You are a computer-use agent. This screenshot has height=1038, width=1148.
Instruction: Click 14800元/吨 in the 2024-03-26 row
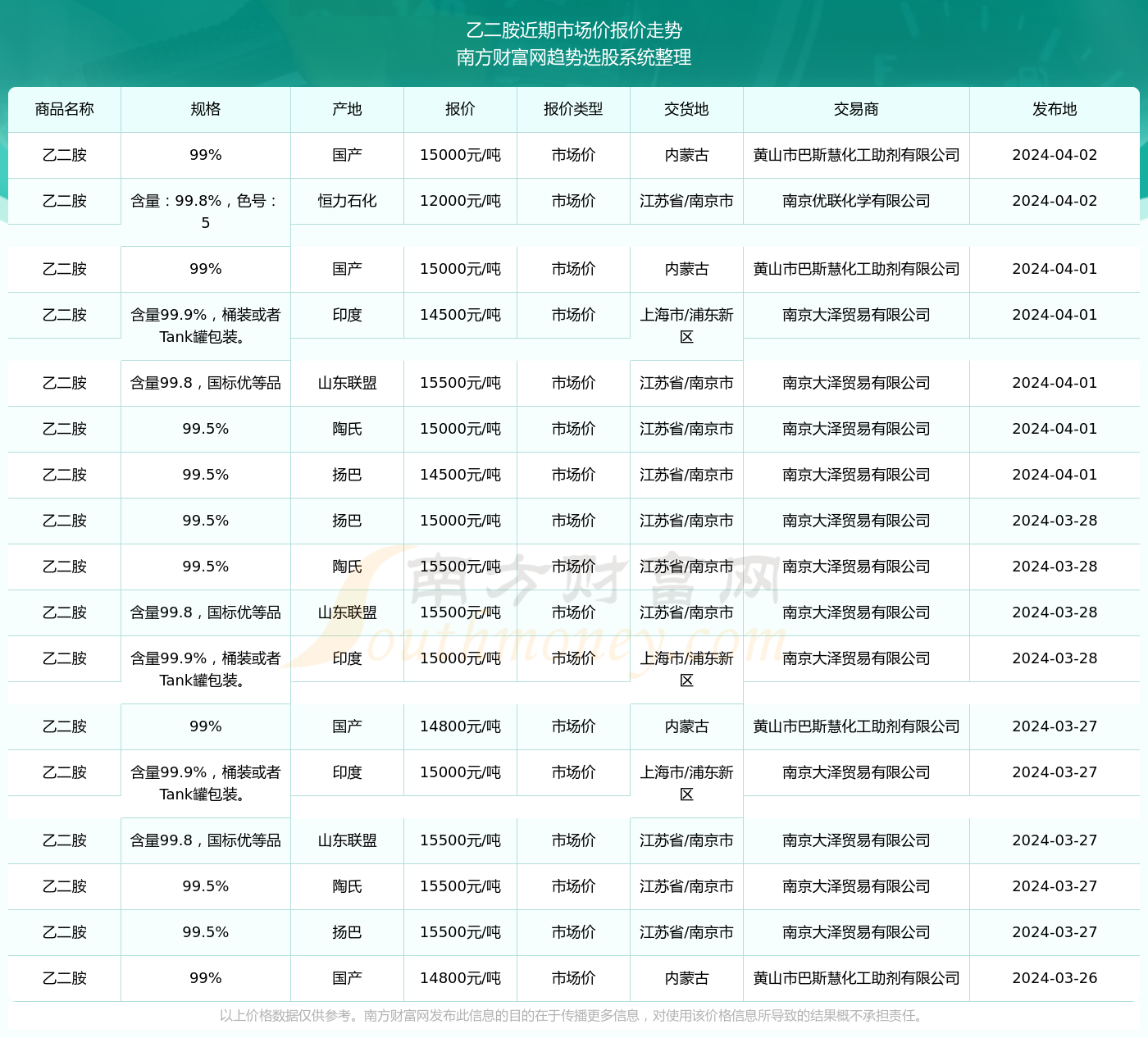coord(460,978)
